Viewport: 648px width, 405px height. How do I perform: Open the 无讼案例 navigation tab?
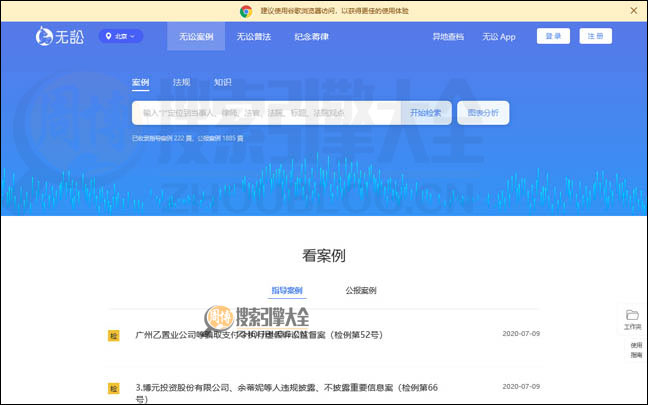tap(196, 37)
